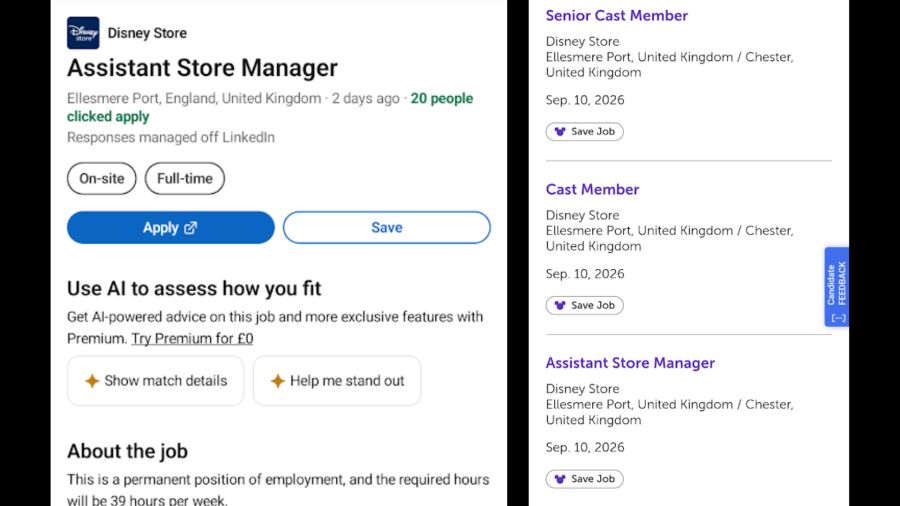
Task: Save Job for Assistant Store Manager listing
Action: [x=584, y=479]
